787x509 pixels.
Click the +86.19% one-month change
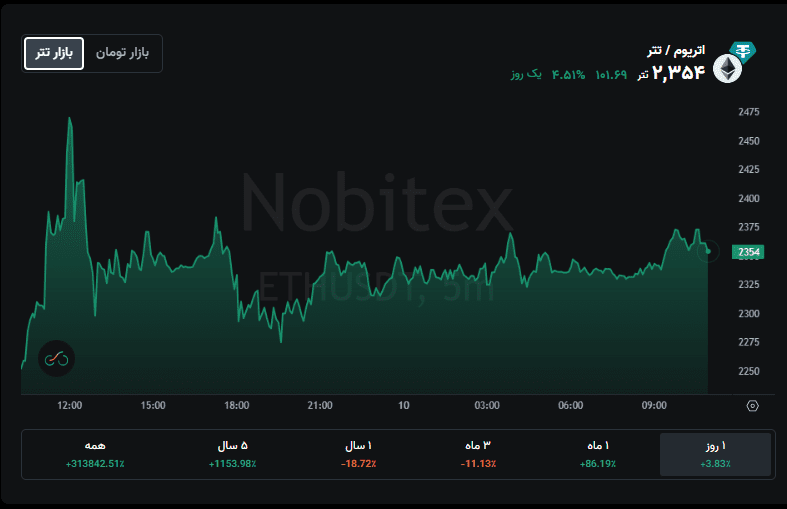(598, 464)
